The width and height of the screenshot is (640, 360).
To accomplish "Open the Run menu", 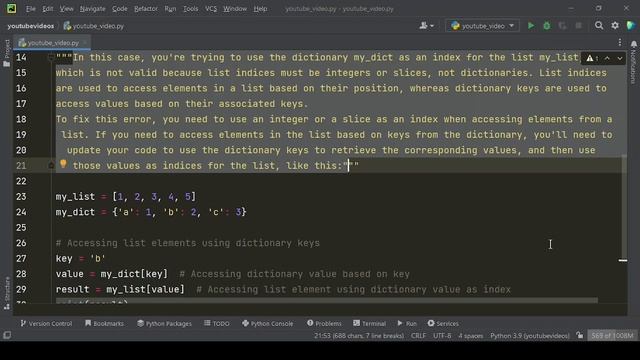I will (170, 9).
